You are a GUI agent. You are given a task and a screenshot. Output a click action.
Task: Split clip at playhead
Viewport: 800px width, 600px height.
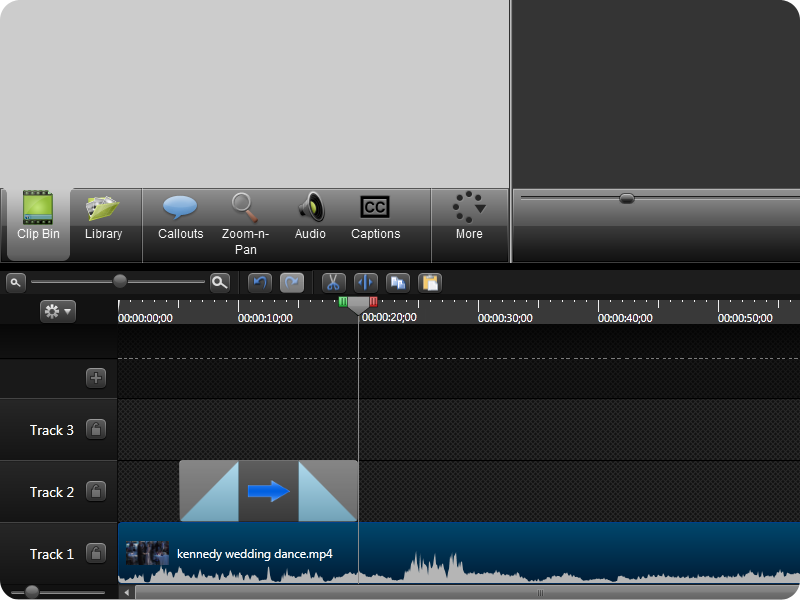click(x=366, y=283)
